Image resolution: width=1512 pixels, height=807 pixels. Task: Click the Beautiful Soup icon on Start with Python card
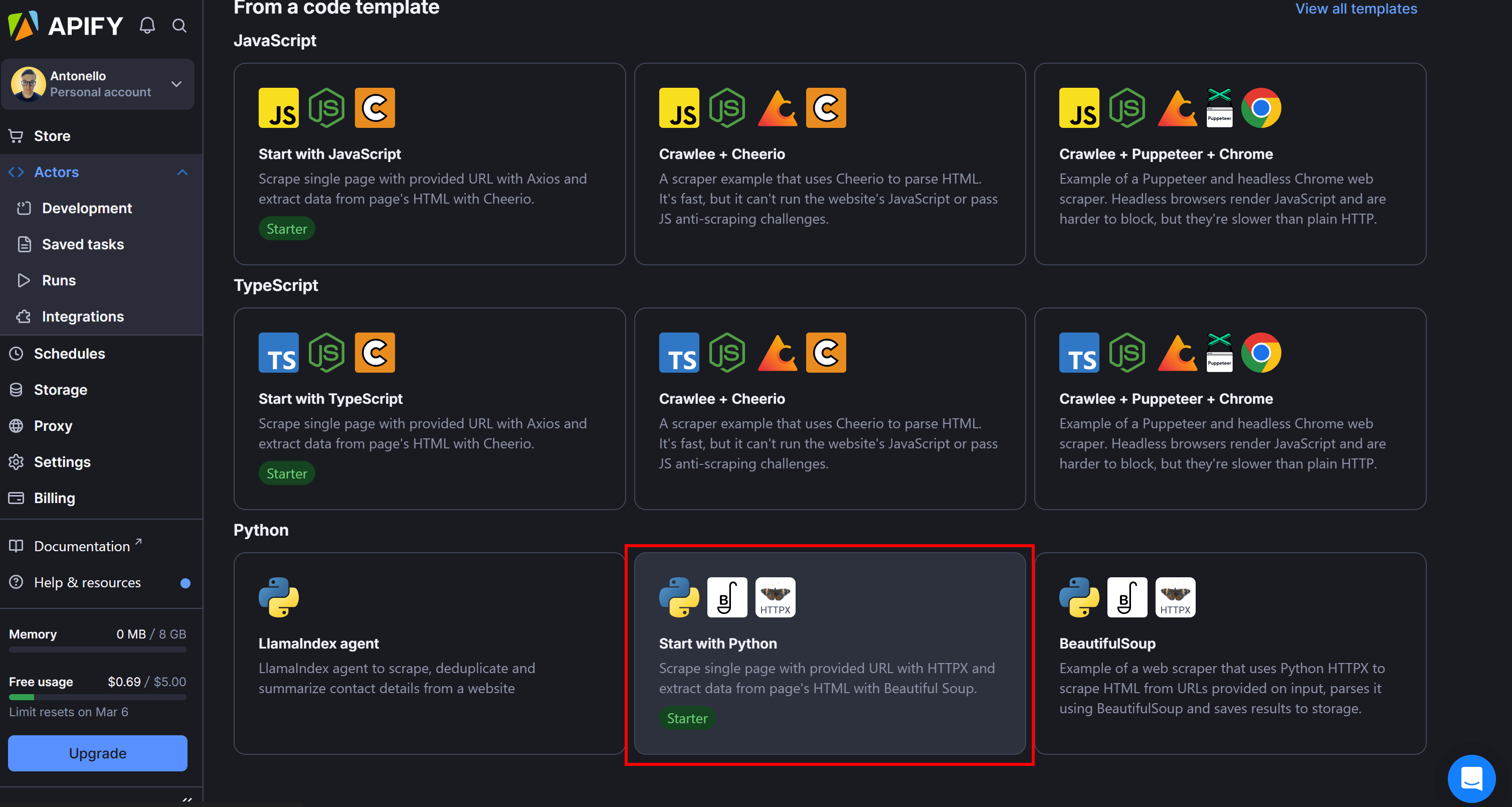click(x=726, y=597)
